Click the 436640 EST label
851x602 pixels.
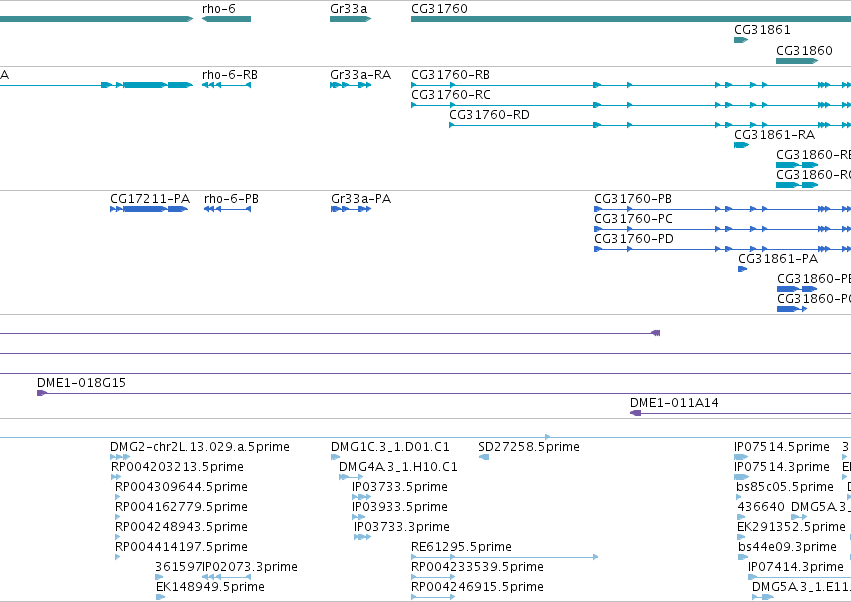tap(761, 508)
